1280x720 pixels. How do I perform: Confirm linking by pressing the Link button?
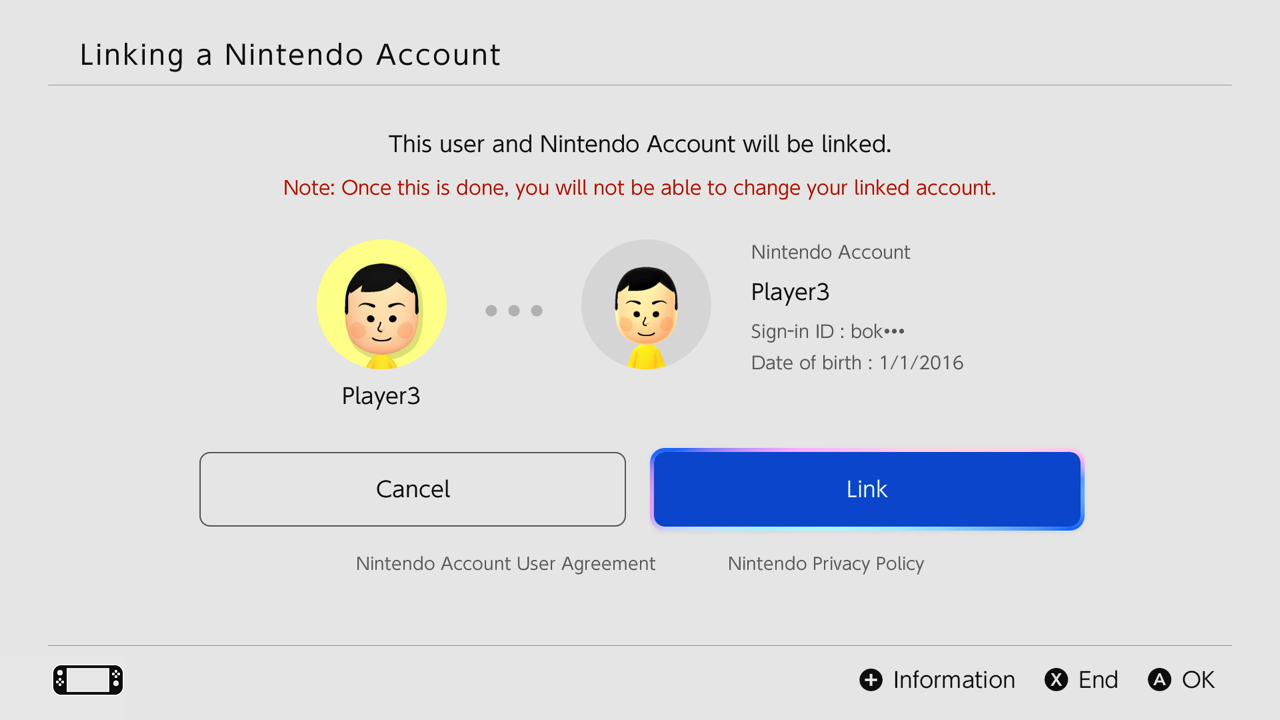click(866, 489)
